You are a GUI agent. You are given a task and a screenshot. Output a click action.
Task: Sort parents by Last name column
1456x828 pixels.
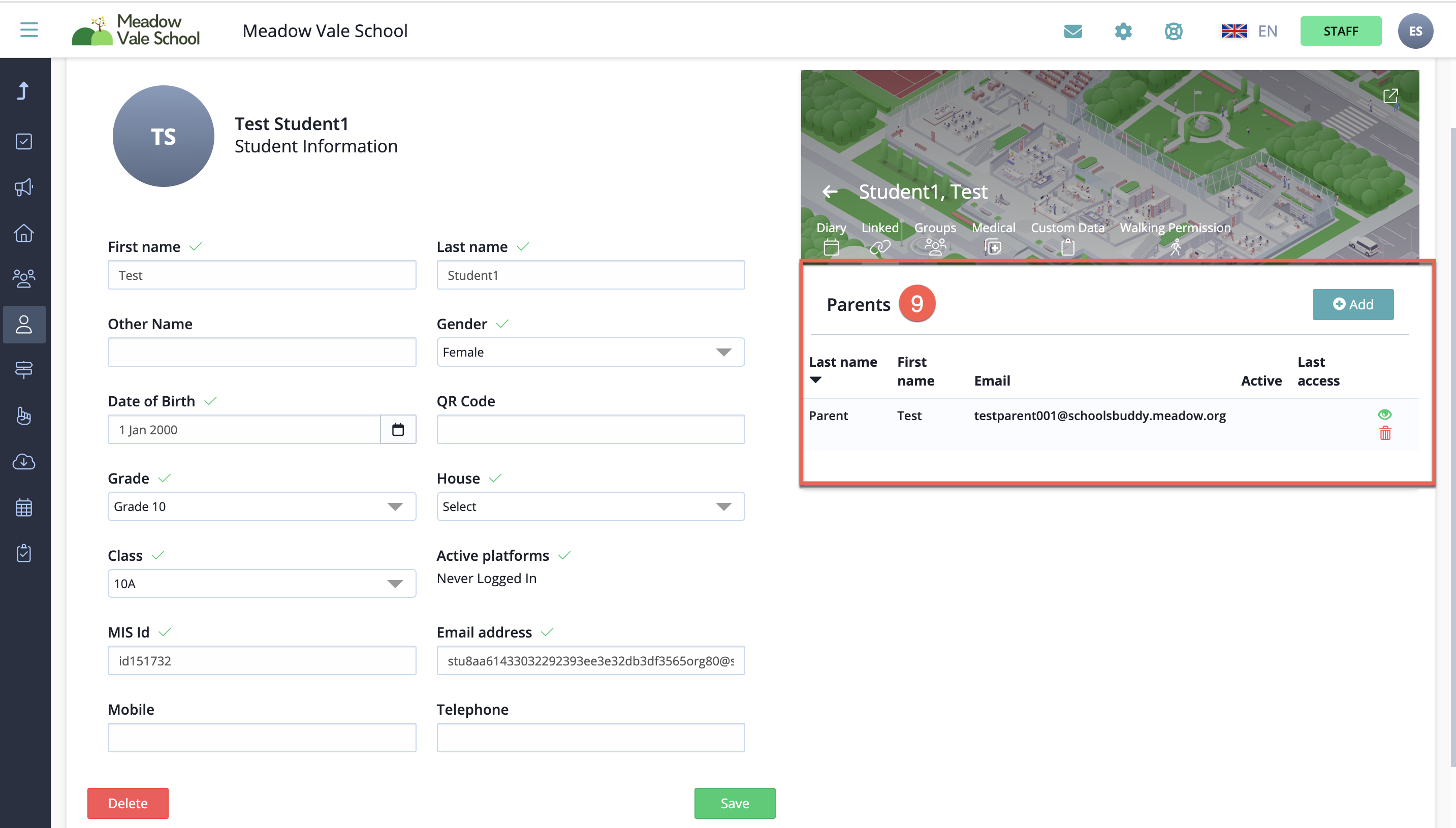point(842,362)
